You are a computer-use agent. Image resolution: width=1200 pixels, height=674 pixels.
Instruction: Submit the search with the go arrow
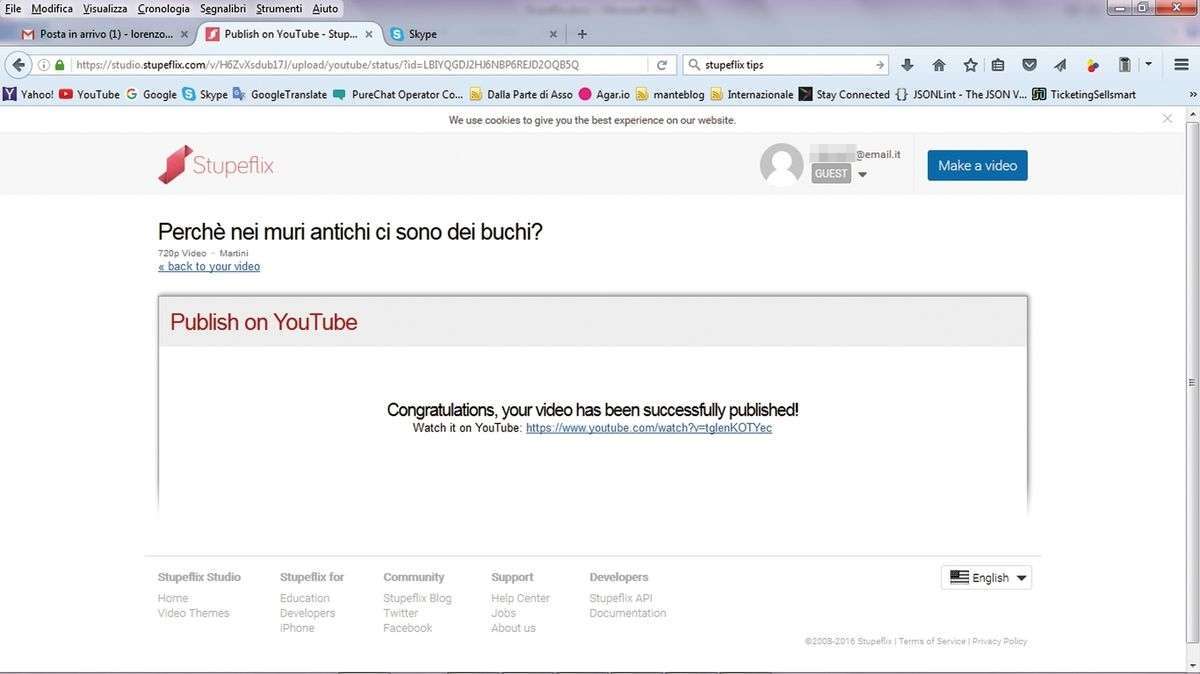coord(880,65)
